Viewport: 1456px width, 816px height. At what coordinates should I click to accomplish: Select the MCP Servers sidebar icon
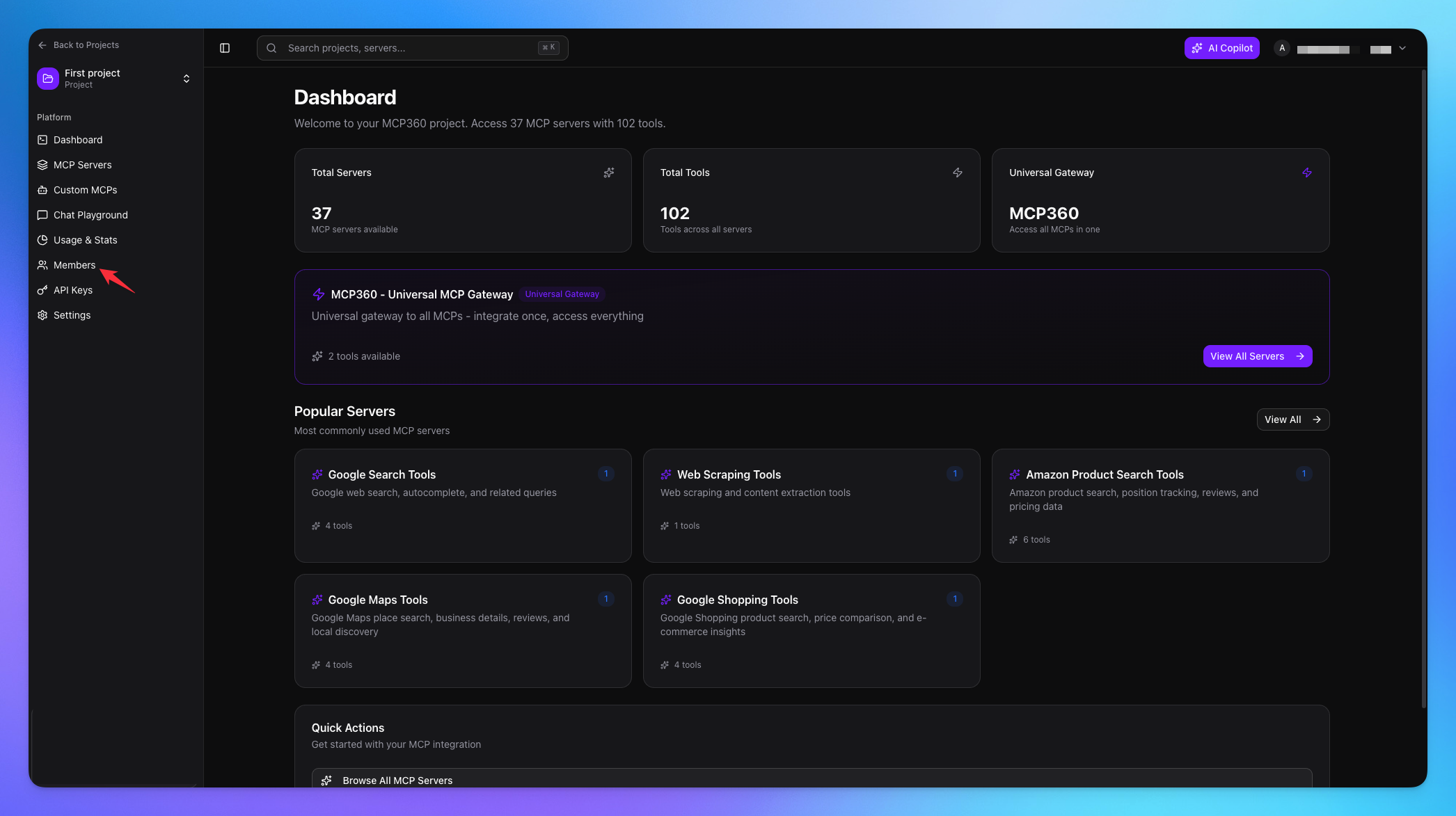coord(43,165)
